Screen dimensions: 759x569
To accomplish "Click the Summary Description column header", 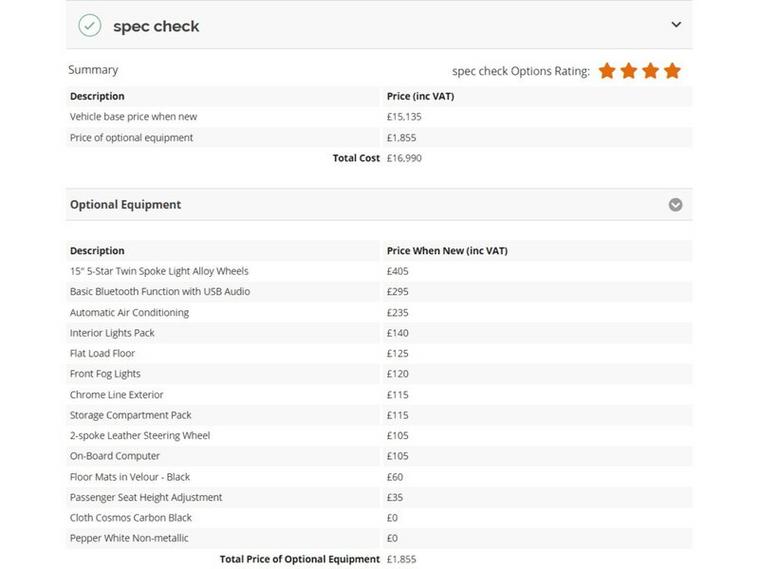I will pos(97,96).
